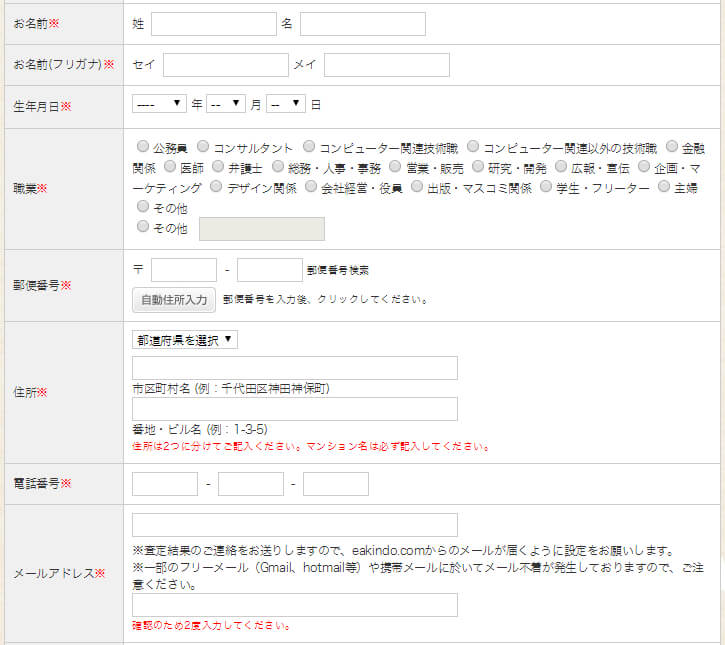This screenshot has width=725, height=645.
Task: Click the first email address field
Action: point(295,525)
